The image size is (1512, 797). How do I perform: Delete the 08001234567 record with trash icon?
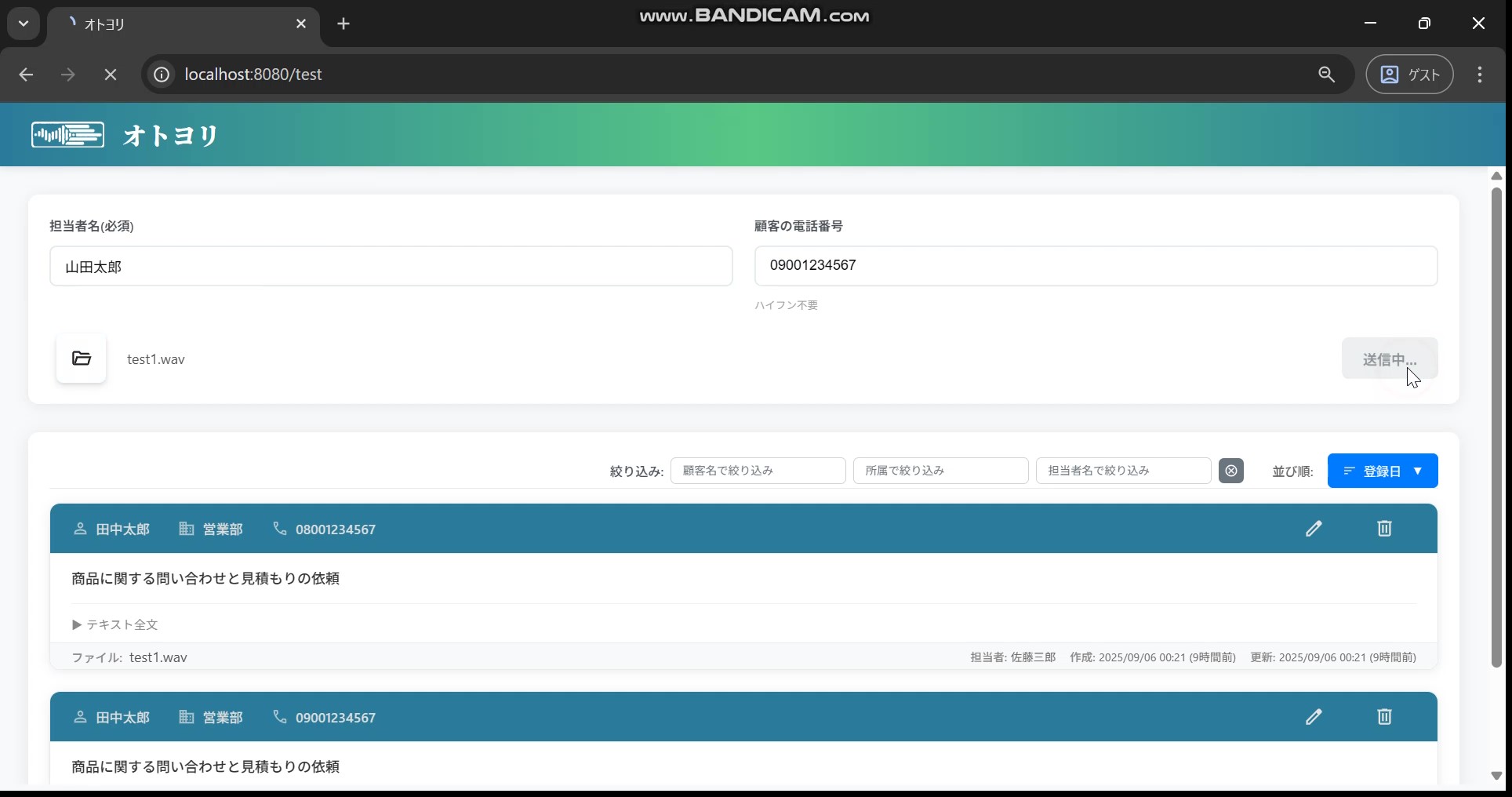pos(1384,529)
